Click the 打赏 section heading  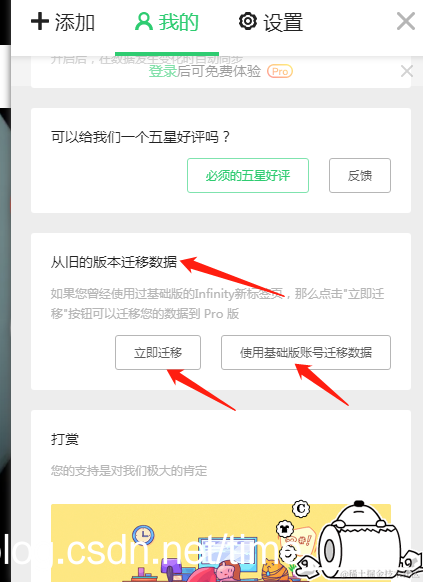[65, 439]
